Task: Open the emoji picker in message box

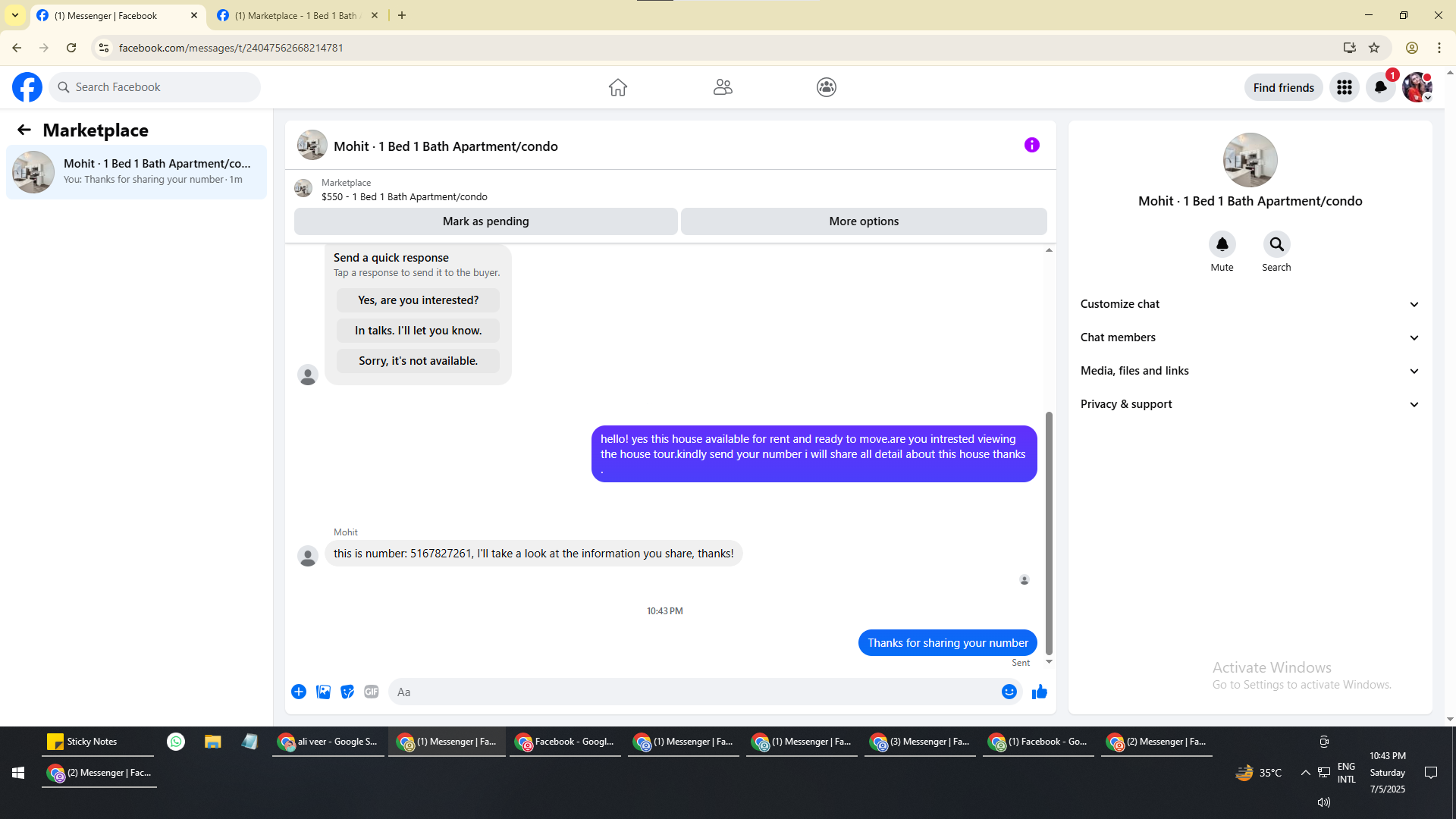Action: 1009,692
